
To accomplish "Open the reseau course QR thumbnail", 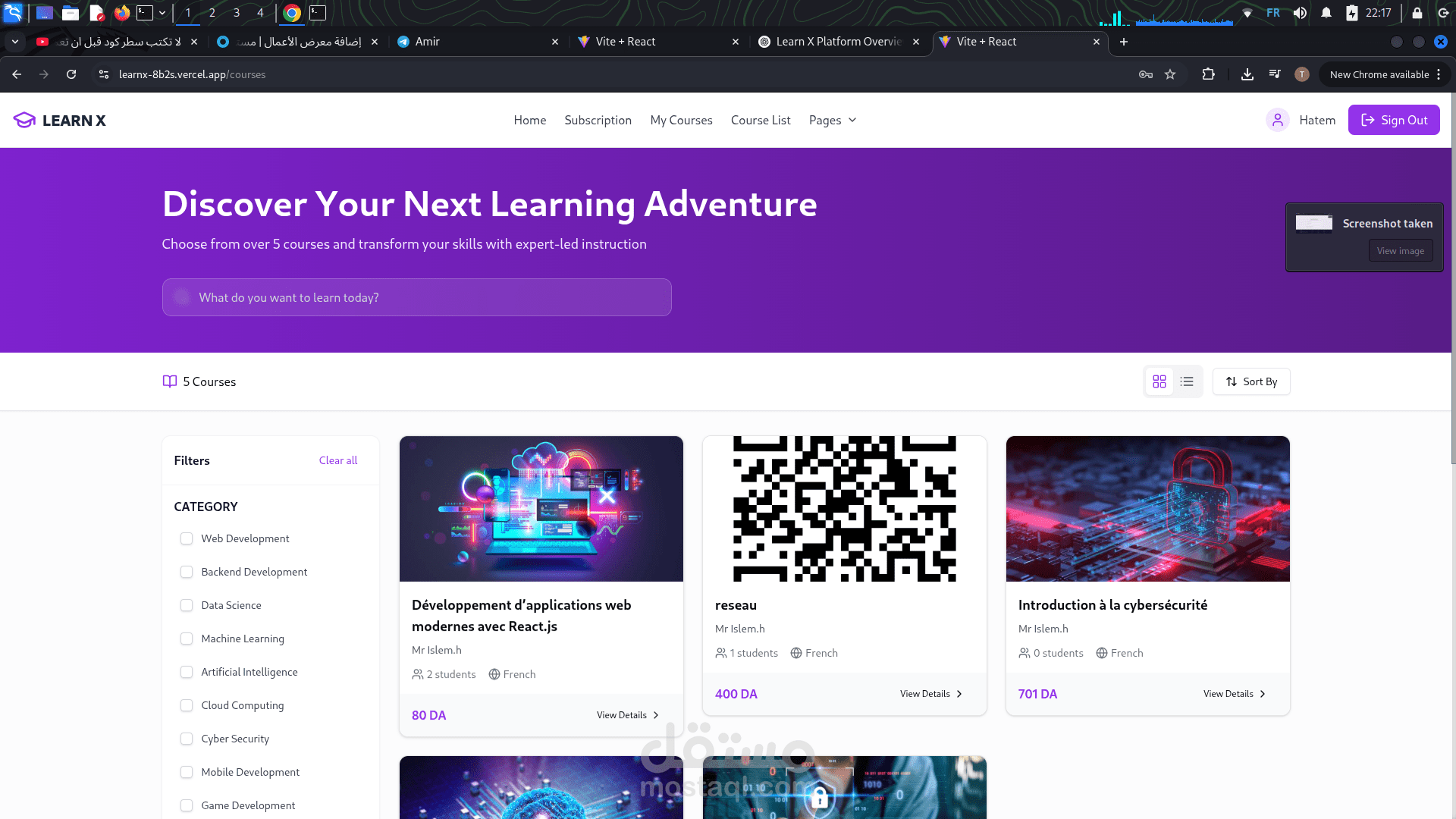I will [844, 509].
